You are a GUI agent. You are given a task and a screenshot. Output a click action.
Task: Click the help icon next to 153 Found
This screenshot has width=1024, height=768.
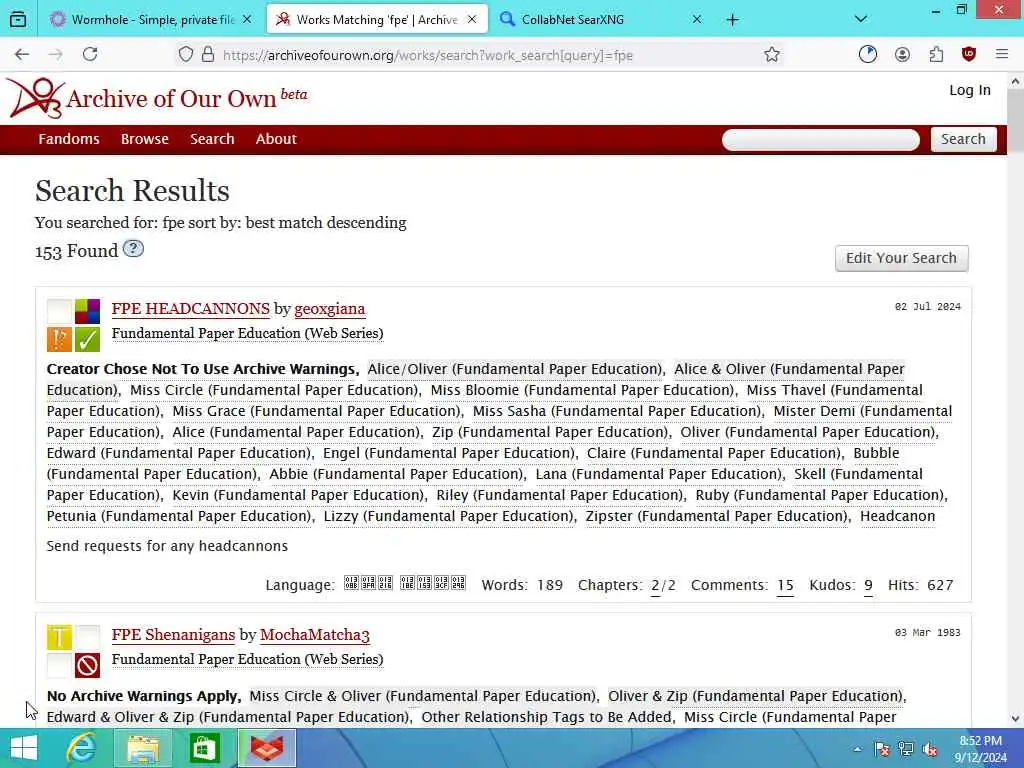click(x=133, y=249)
